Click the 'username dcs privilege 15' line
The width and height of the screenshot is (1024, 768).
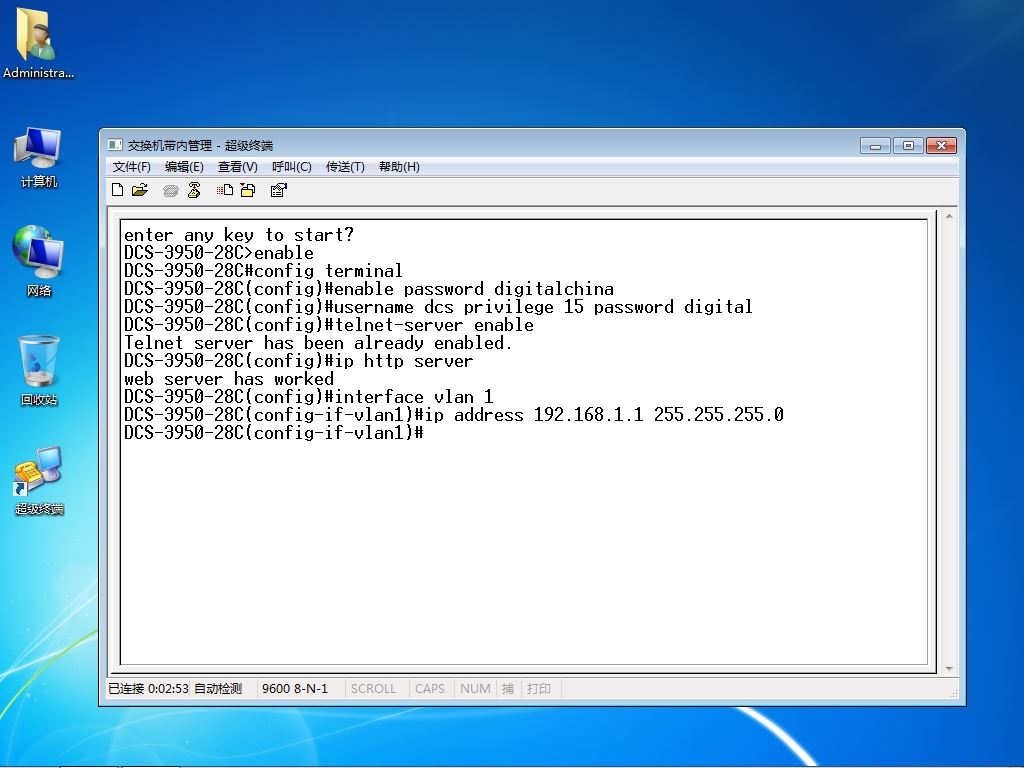click(x=438, y=307)
